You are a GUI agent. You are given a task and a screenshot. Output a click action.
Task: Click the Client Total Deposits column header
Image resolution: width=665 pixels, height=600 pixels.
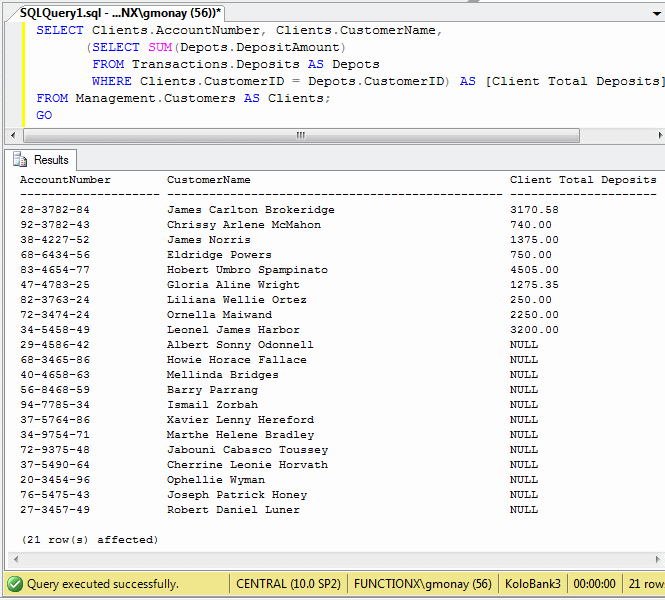[x=583, y=180]
